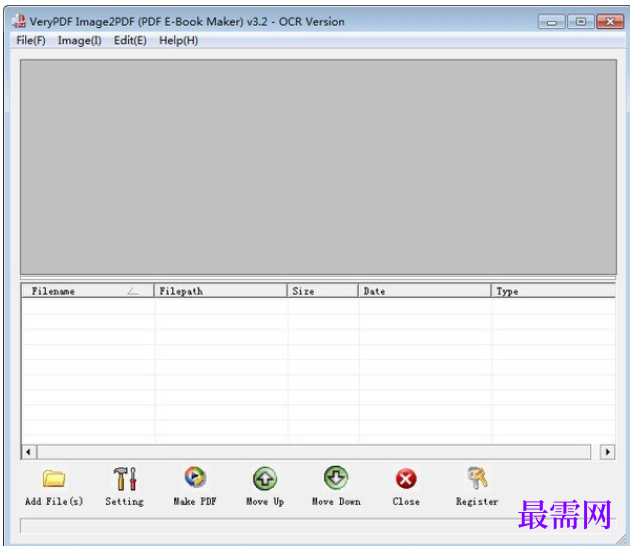Open the Image(I) menu

pos(80,41)
